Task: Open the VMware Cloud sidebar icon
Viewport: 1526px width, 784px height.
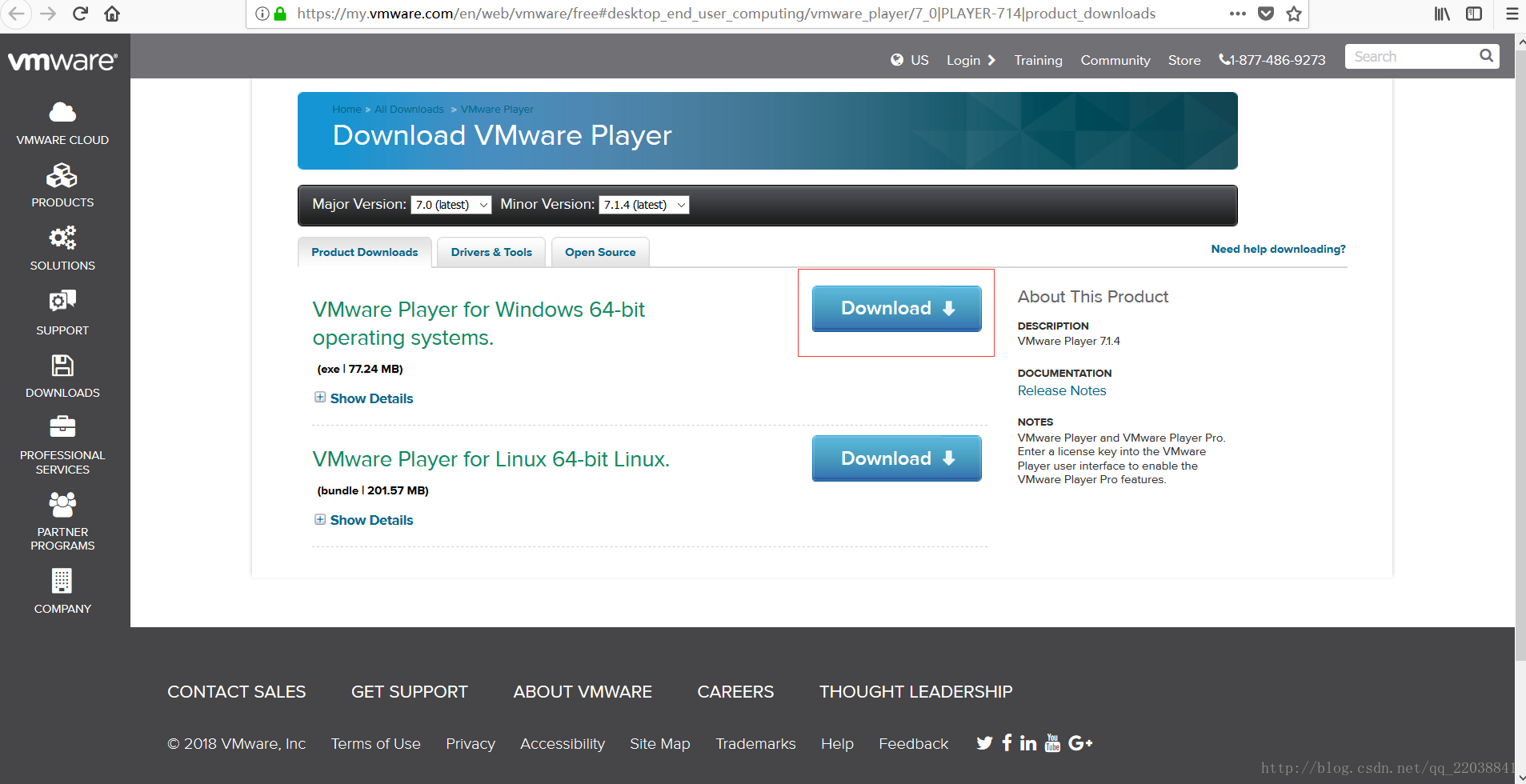Action: (62, 112)
